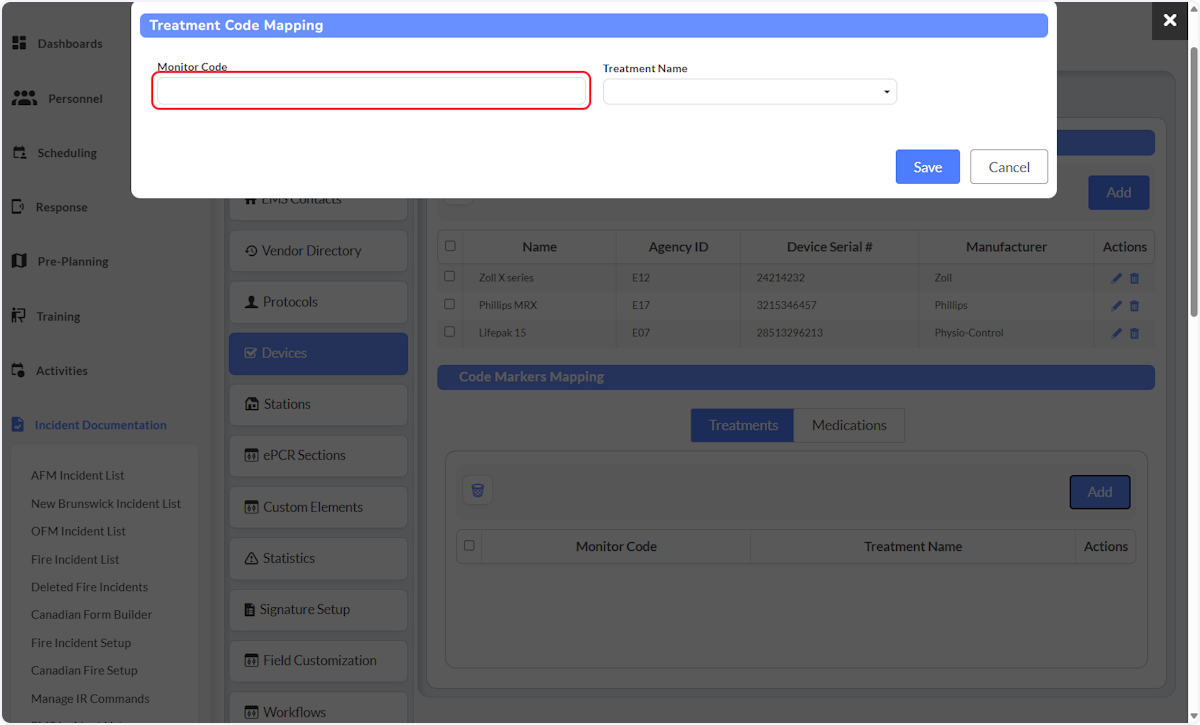Click the Treatment Name column header
Image resolution: width=1200 pixels, height=725 pixels.
tap(913, 547)
